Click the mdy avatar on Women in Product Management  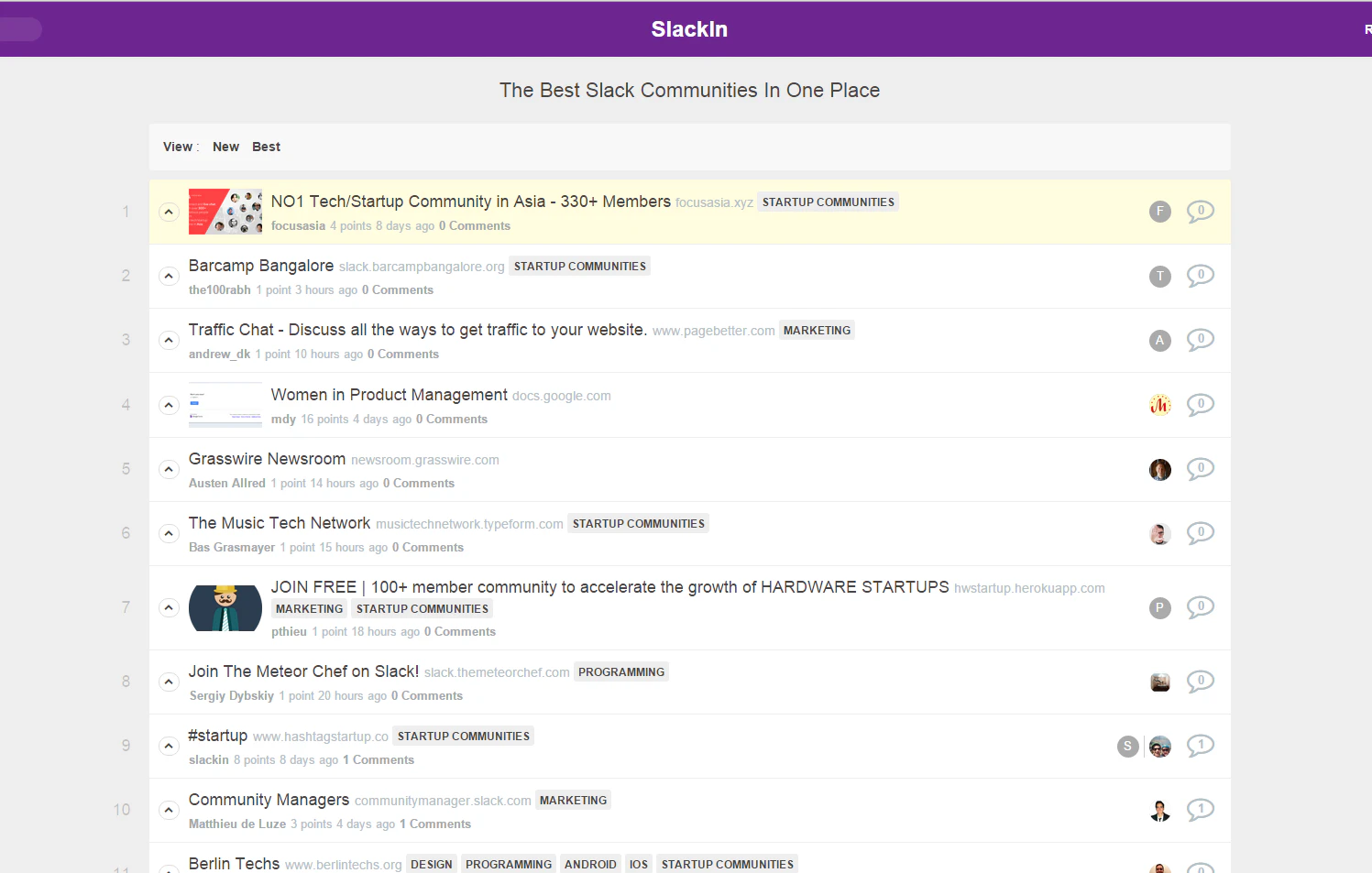[x=1160, y=405]
